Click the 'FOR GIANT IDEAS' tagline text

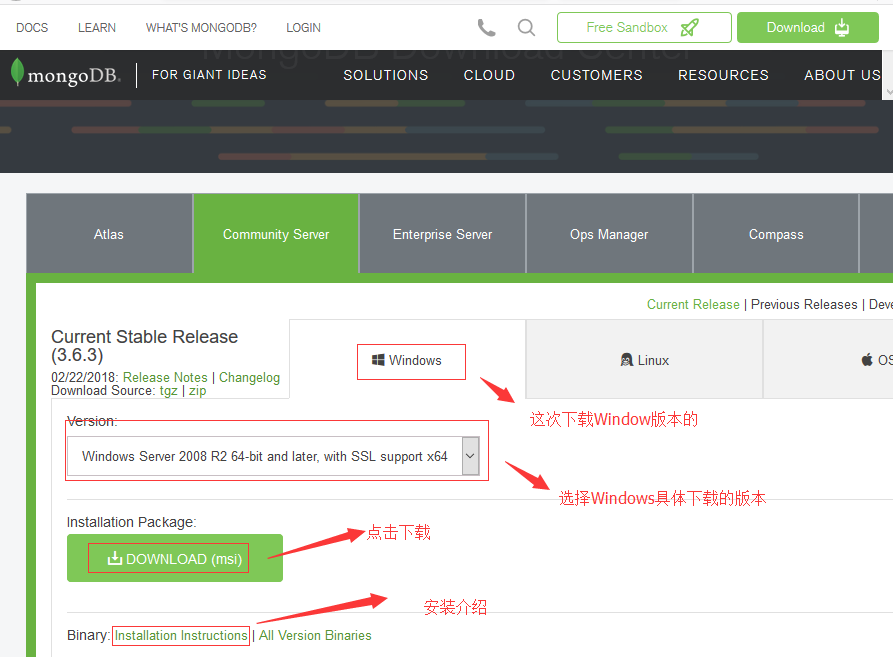pos(209,75)
